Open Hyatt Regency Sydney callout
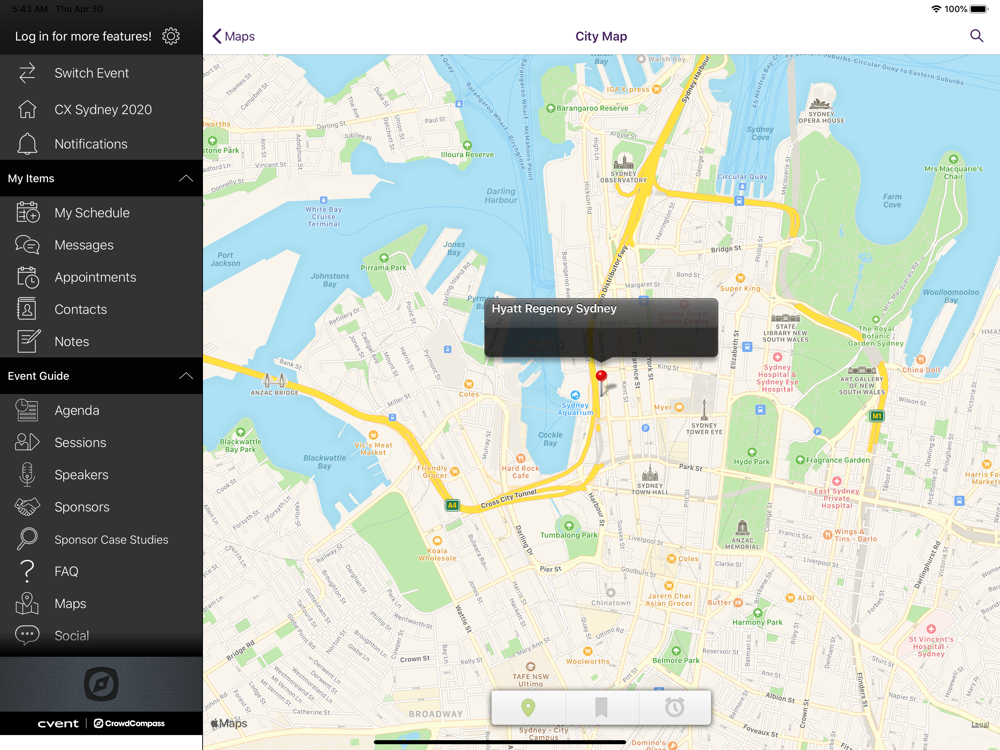 click(601, 327)
